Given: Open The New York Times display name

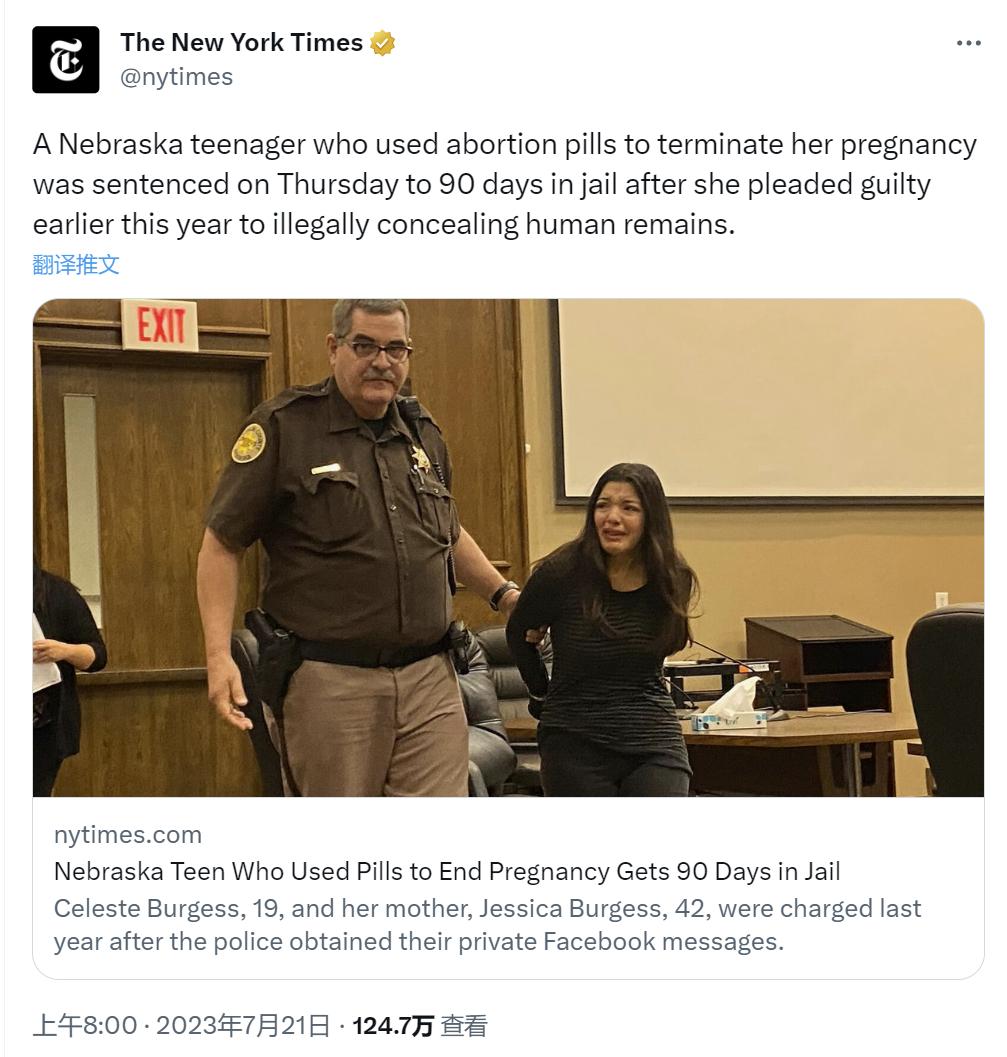Looking at the screenshot, I should click(241, 42).
